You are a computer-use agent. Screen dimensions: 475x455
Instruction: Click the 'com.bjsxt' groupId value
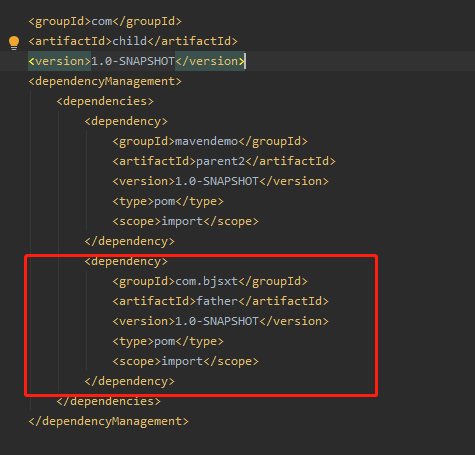206,281
